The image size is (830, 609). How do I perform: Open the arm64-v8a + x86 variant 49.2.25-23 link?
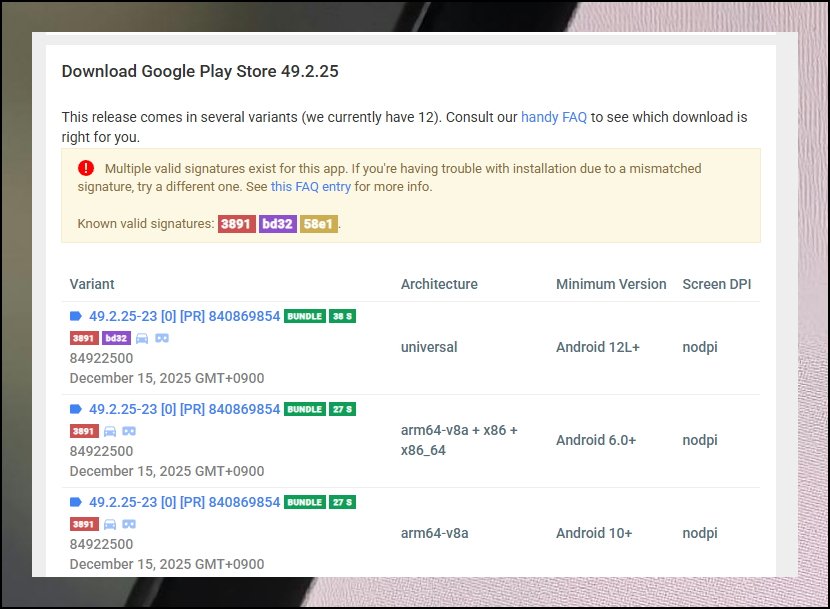(x=184, y=409)
